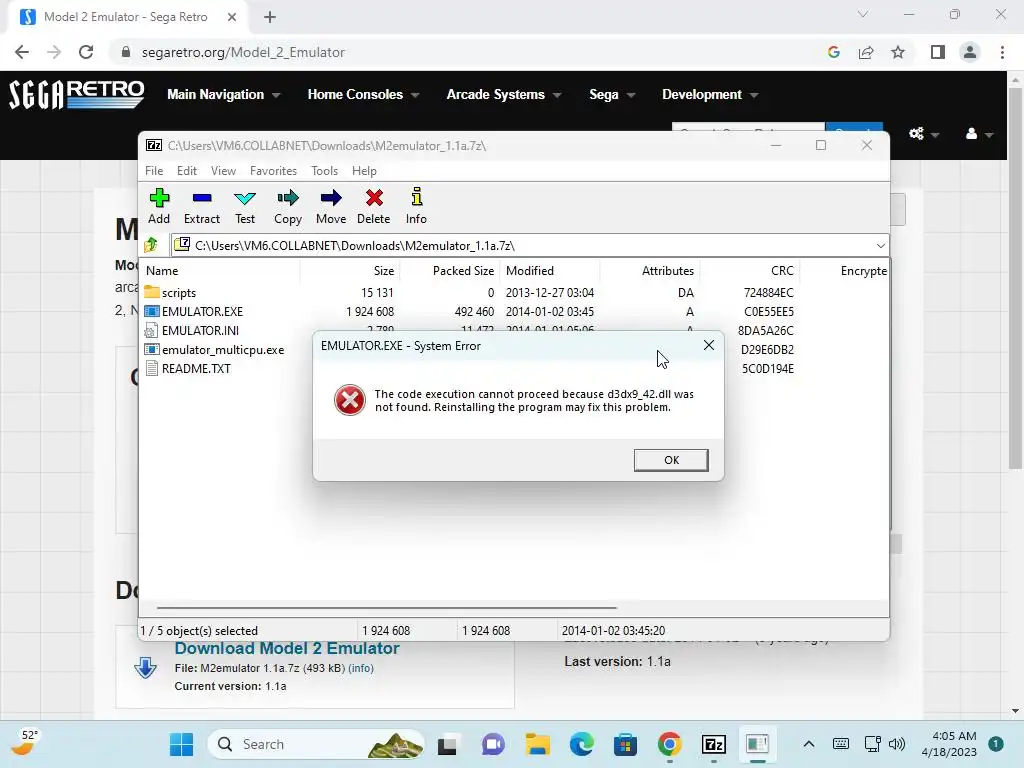Sort by CRC column header

(x=750, y=270)
